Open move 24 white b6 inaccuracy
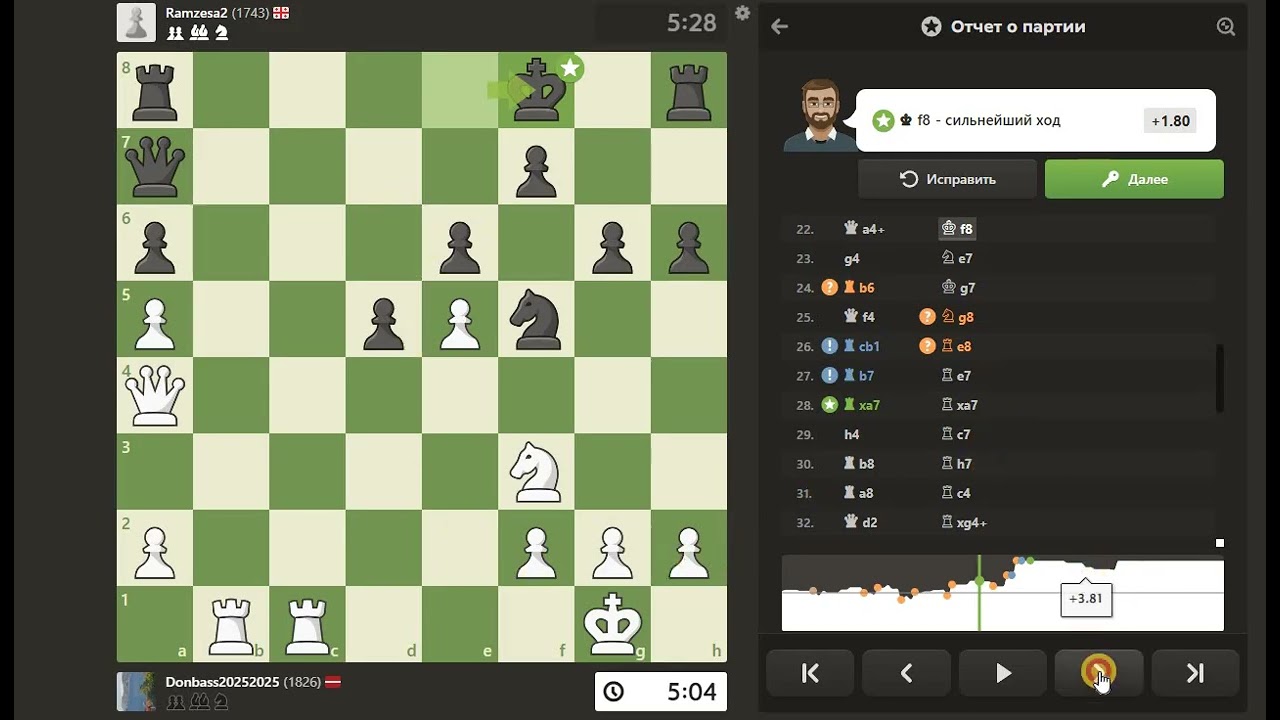 tap(858, 288)
